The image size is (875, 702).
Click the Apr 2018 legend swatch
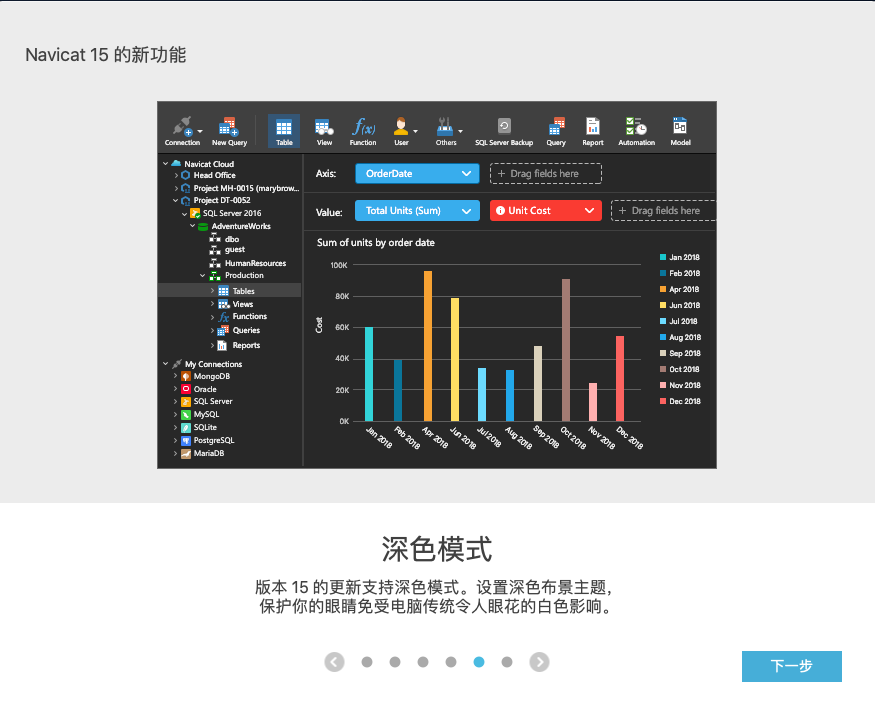663,289
